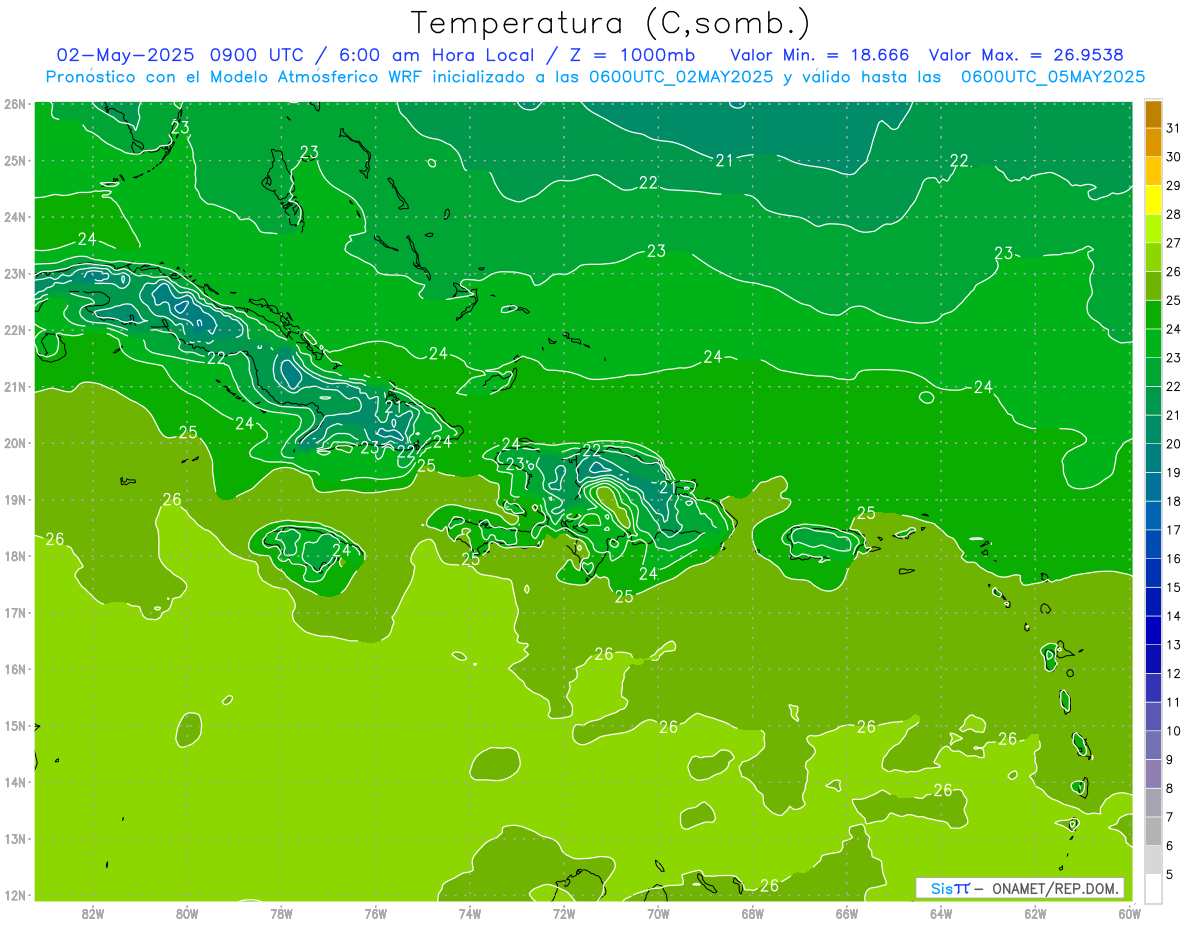Click the 13N latitude axis label
Screen dimensions: 1200x927
point(14,838)
